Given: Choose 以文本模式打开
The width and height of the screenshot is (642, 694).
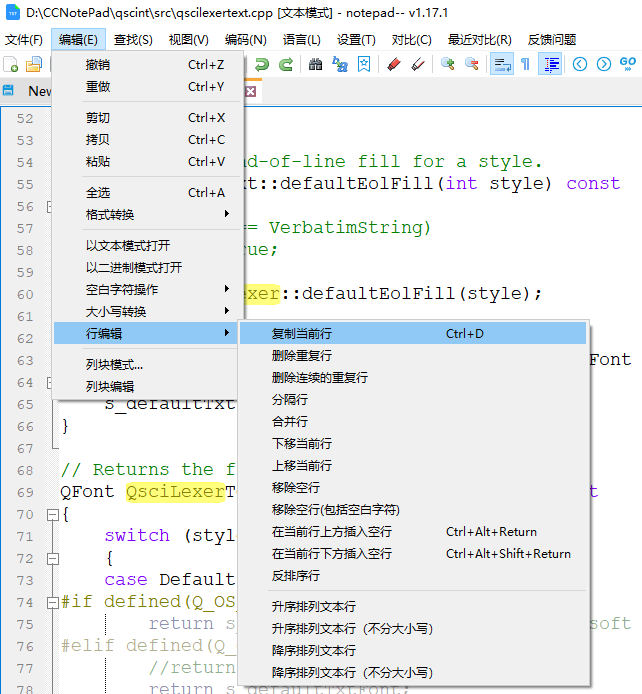Looking at the screenshot, I should (x=148, y=246).
